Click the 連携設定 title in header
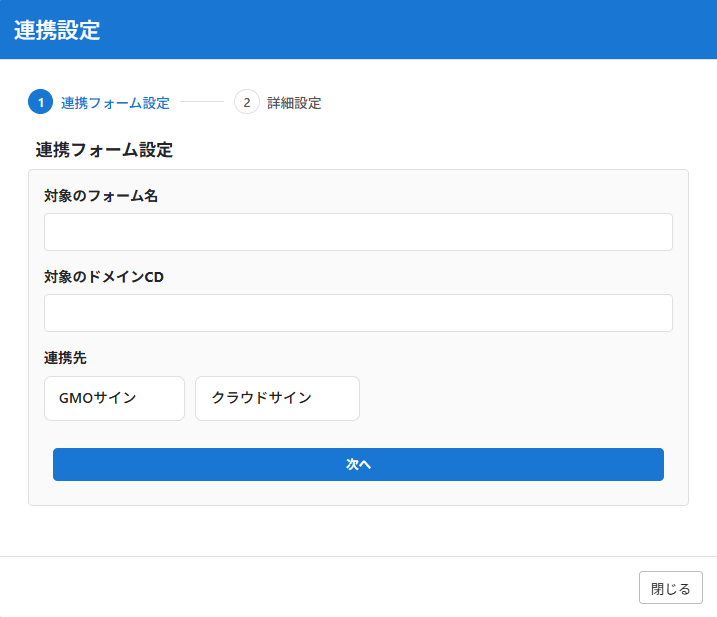The width and height of the screenshot is (717, 617). tap(57, 30)
